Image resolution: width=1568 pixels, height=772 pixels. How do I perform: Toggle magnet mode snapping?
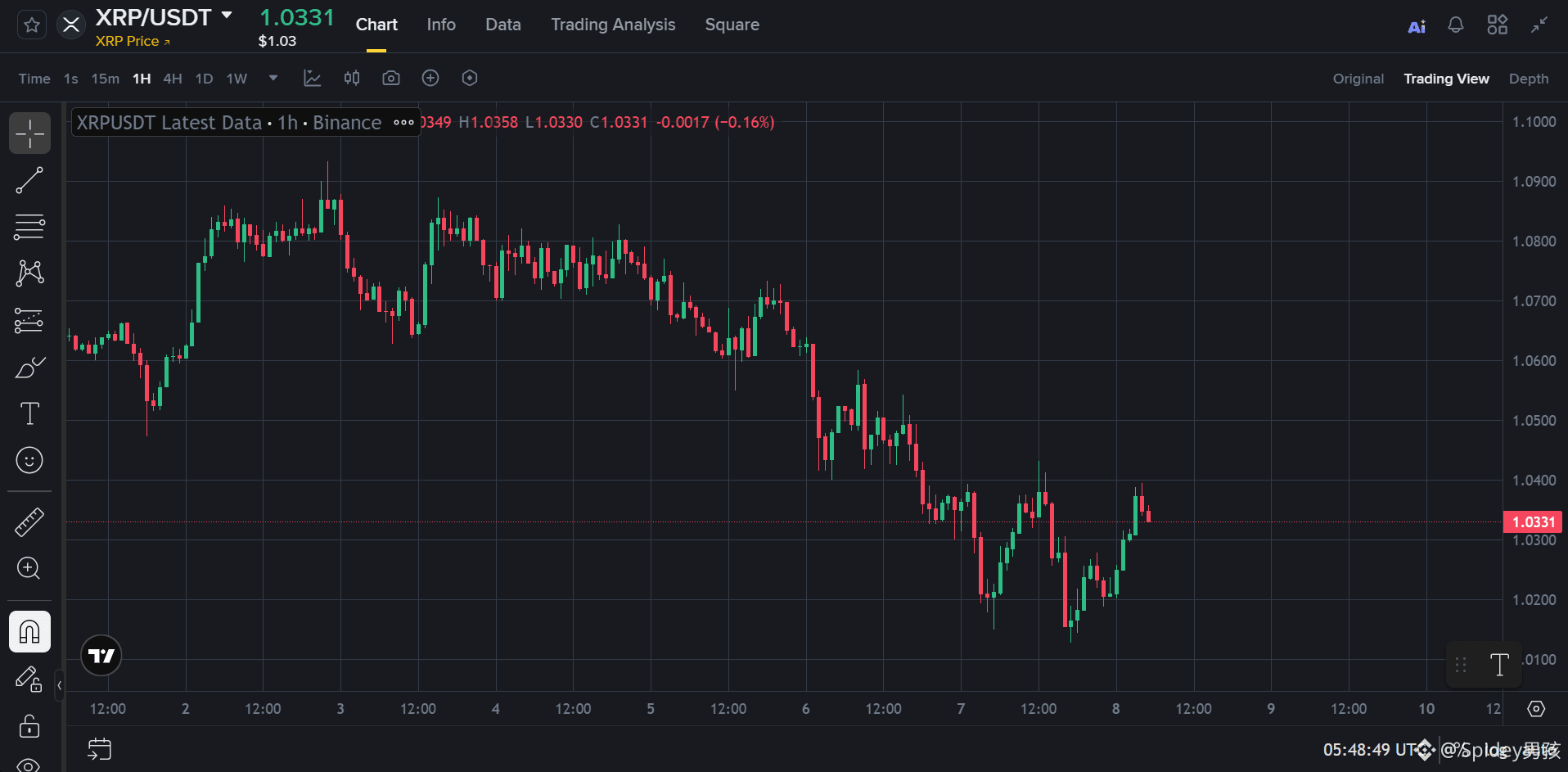(29, 632)
